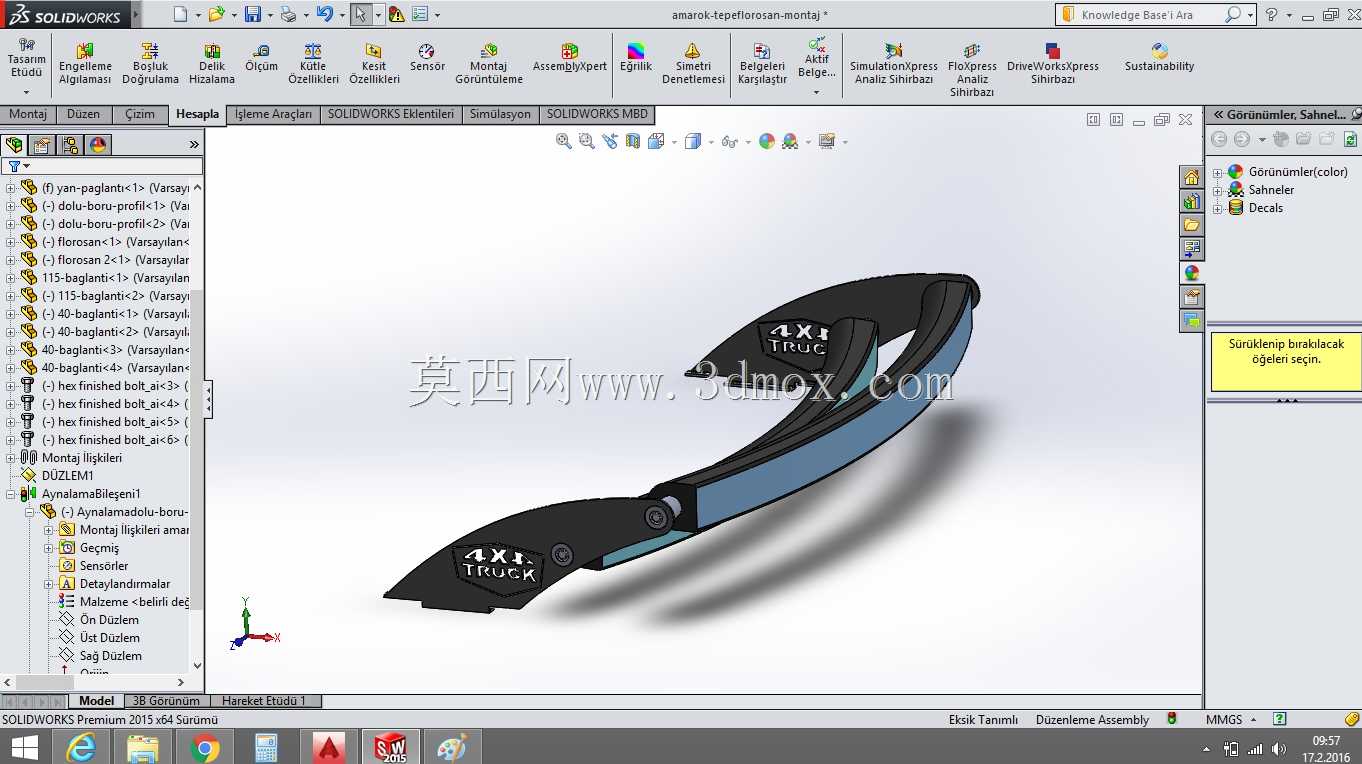Screen dimensions: 1362x764
Task: Rebuild the model with the traffic light icon
Action: pos(397,15)
